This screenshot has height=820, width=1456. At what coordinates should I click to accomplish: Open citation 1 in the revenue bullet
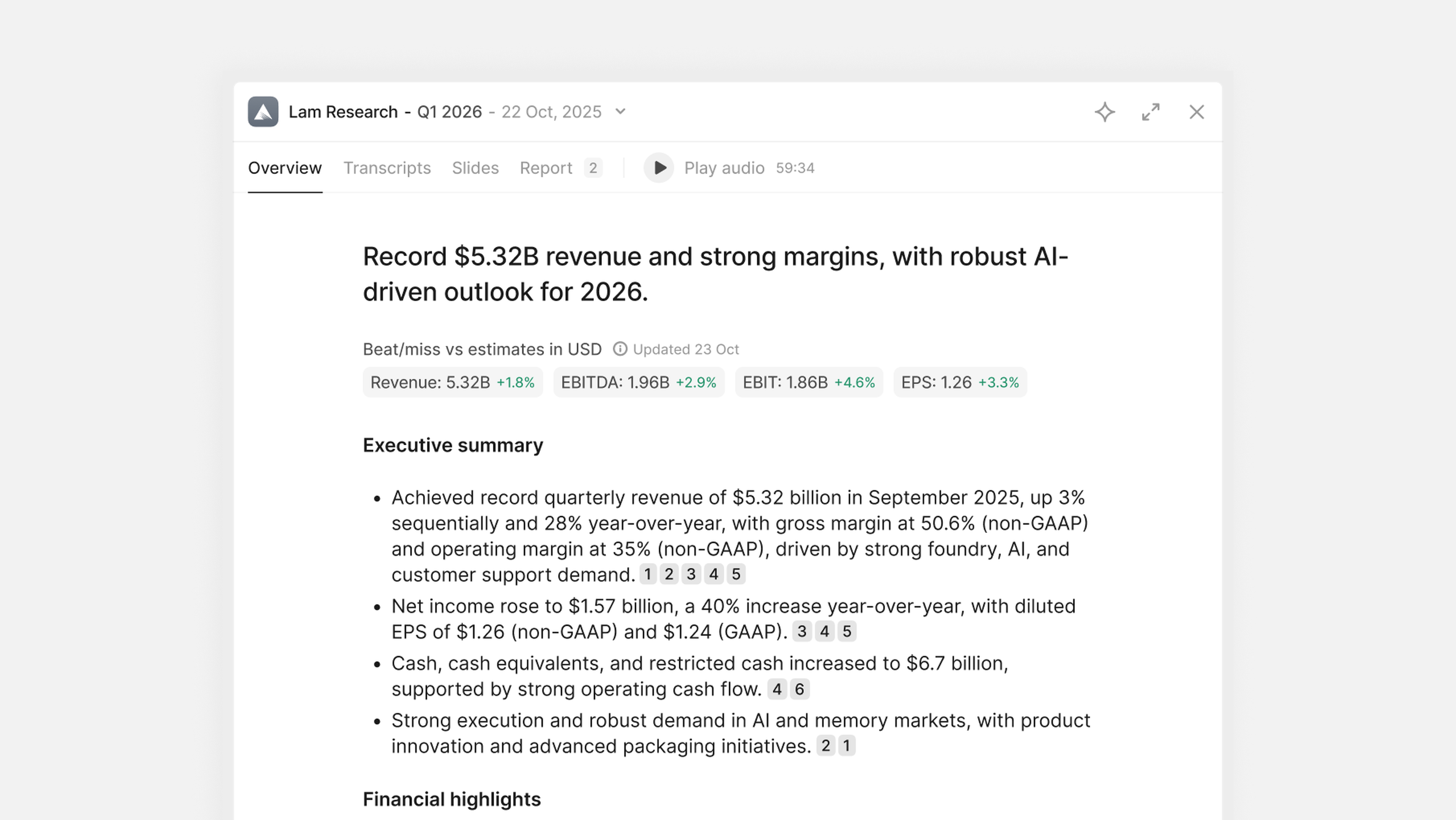tap(647, 574)
